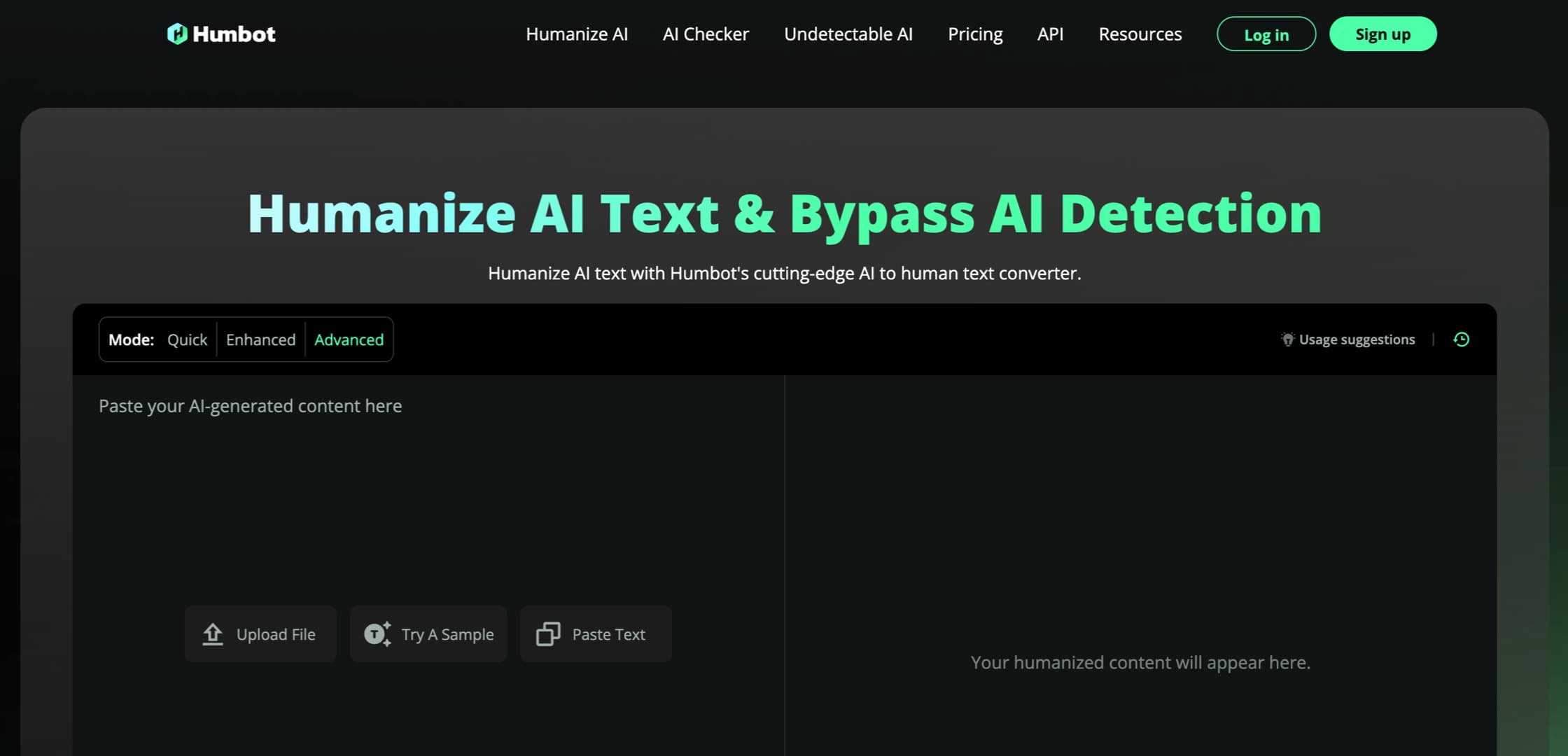Open the AI Checker nav item
The width and height of the screenshot is (1568, 756).
pos(706,34)
